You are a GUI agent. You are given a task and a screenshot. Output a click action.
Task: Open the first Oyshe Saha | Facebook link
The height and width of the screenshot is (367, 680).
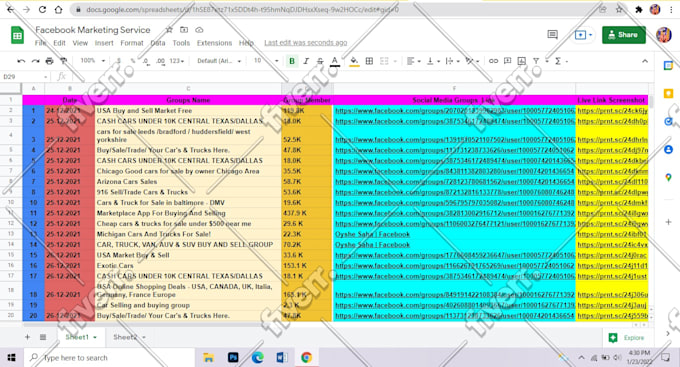[373, 234]
